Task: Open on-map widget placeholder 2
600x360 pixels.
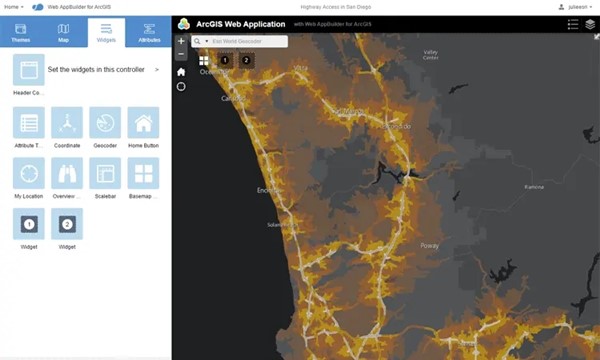Action: (x=246, y=60)
